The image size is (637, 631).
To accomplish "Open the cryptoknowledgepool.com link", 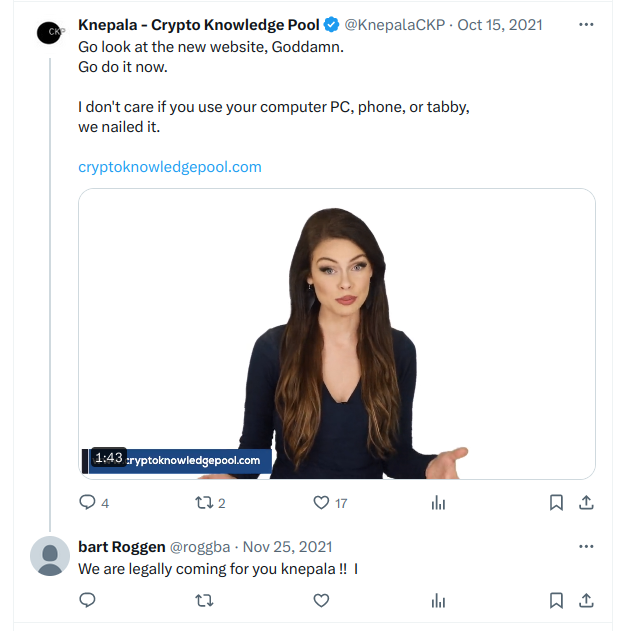I will [x=170, y=167].
